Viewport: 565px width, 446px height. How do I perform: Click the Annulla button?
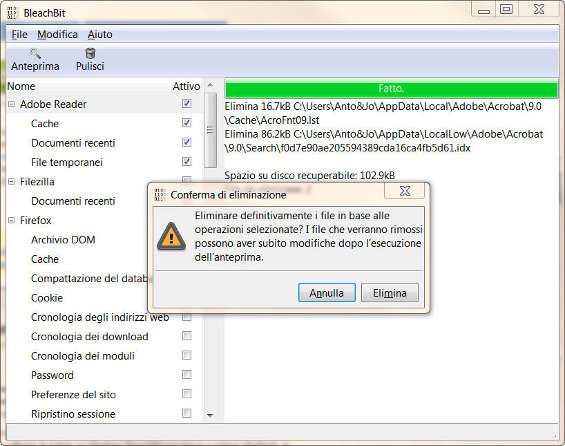pyautogui.click(x=327, y=293)
